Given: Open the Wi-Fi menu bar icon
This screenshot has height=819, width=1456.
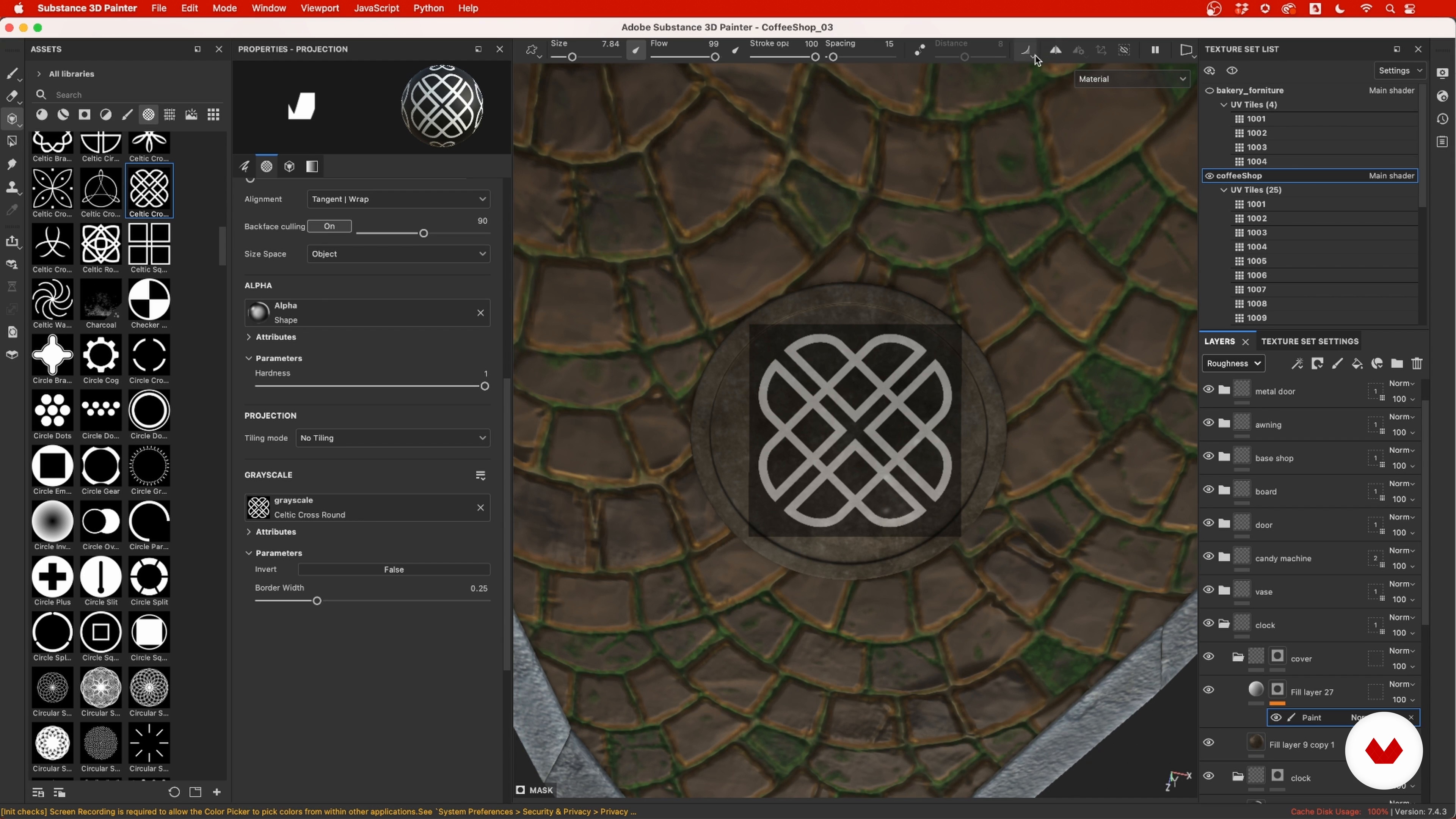Looking at the screenshot, I should 1366,8.
